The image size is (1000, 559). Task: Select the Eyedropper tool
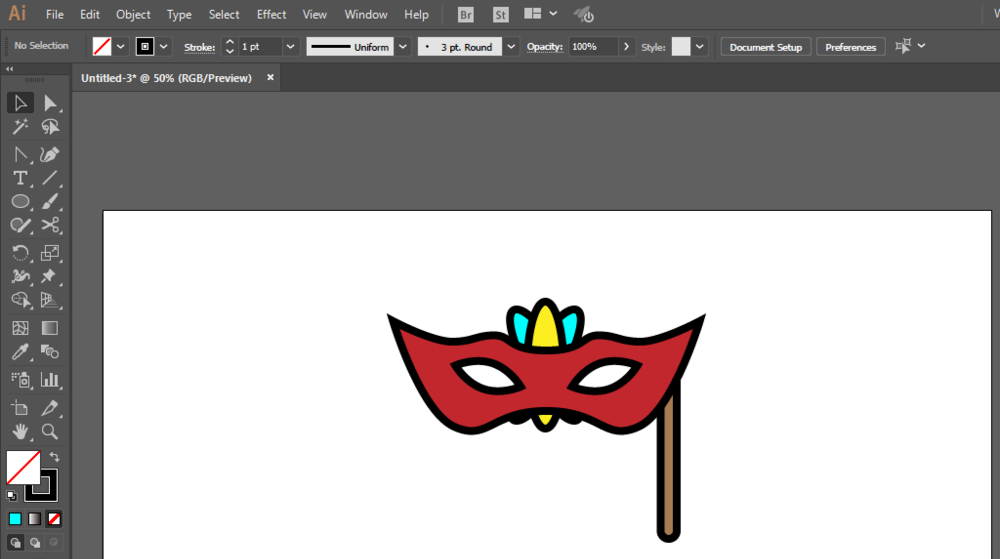20,352
